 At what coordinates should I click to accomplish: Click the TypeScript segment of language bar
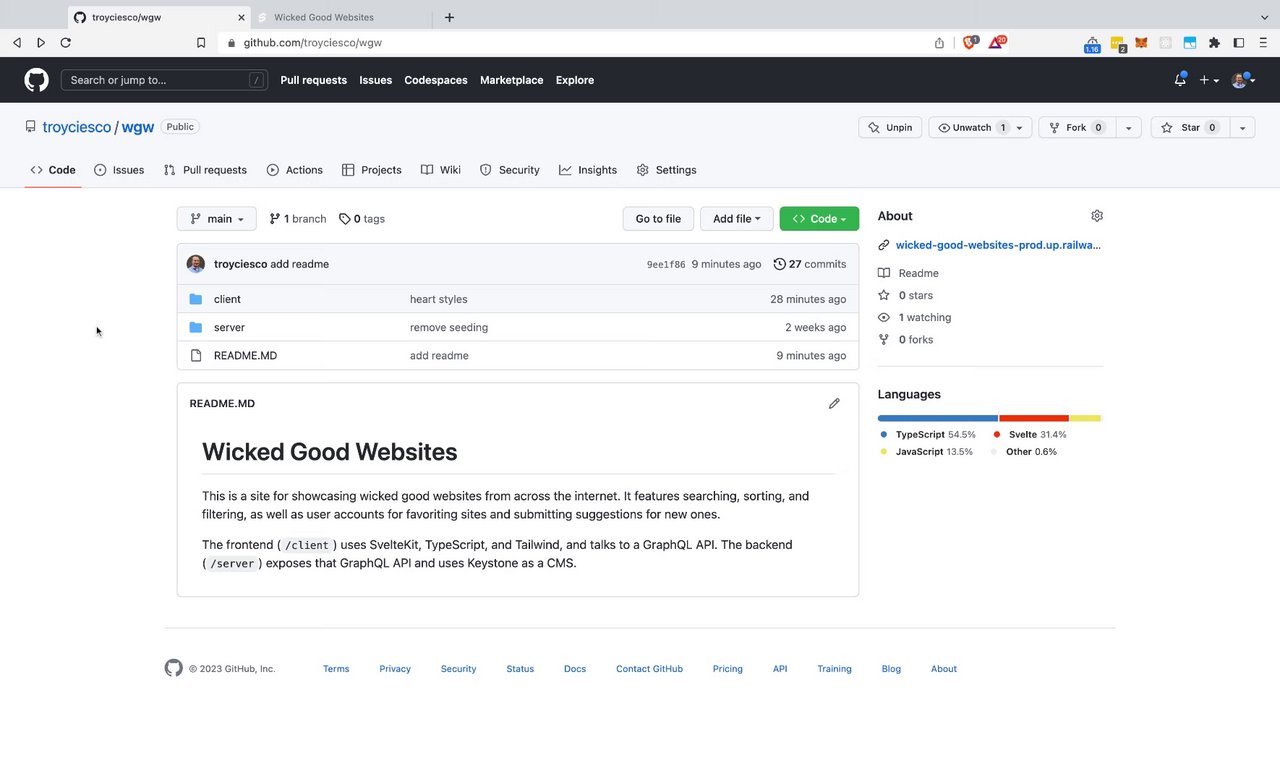pos(937,418)
